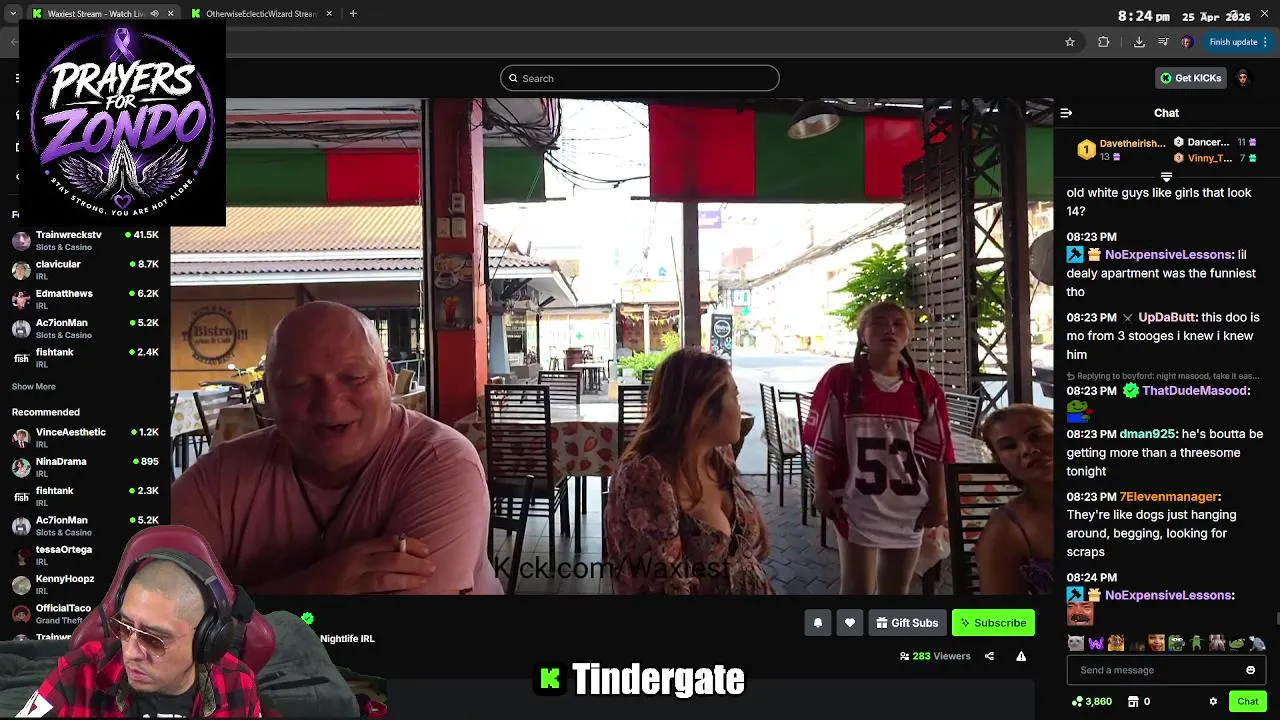Viewport: 1280px width, 720px height.
Task: Bookmark this page with the star icon
Action: click(x=1070, y=42)
